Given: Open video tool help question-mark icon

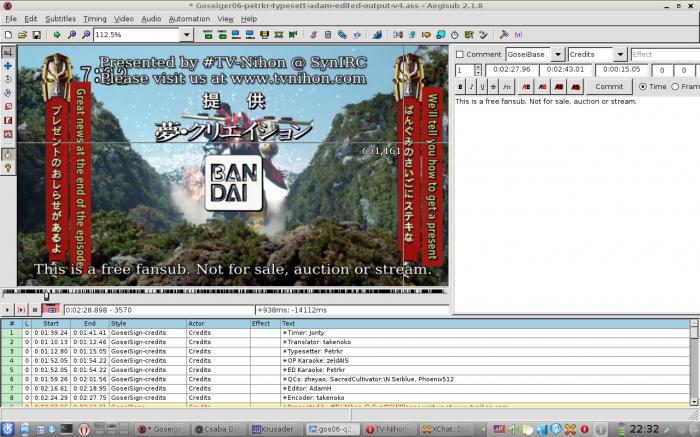Looking at the screenshot, I should [8, 168].
